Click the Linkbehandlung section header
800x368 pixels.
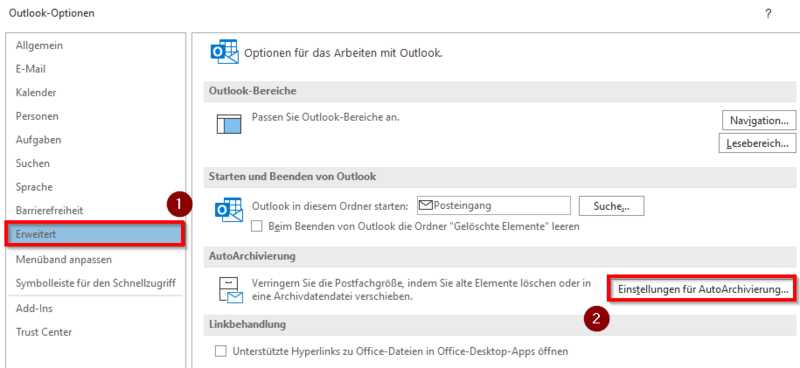pos(499,325)
